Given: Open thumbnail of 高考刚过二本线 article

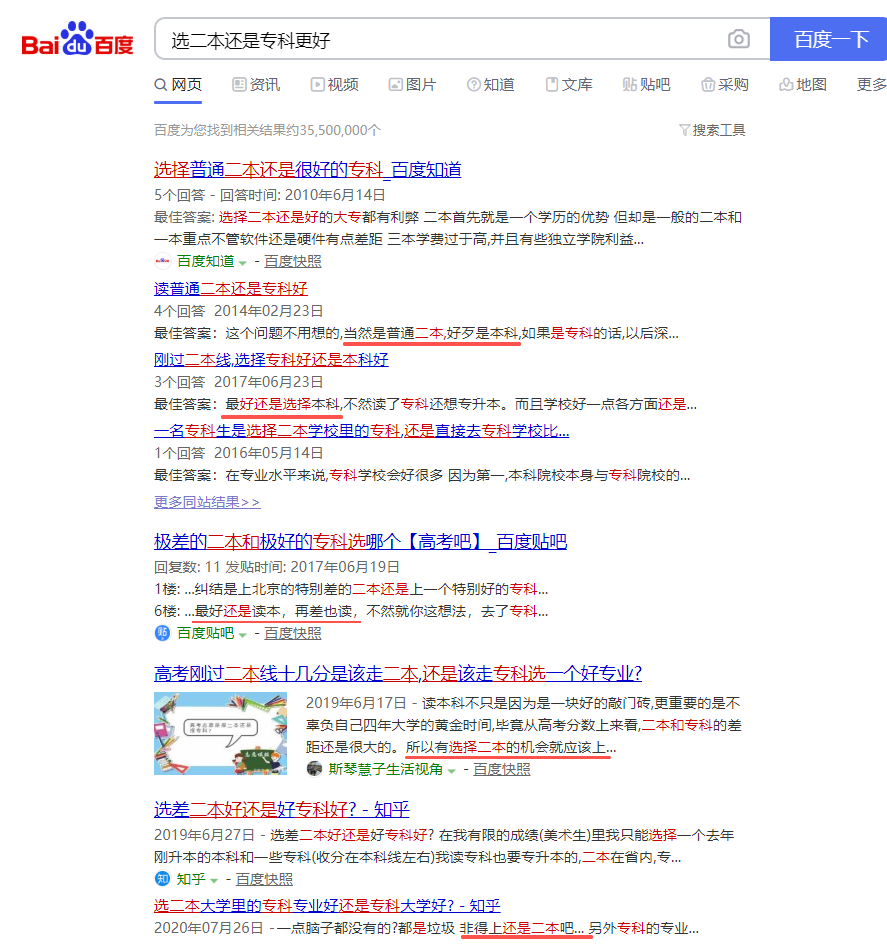Looking at the screenshot, I should 220,733.
